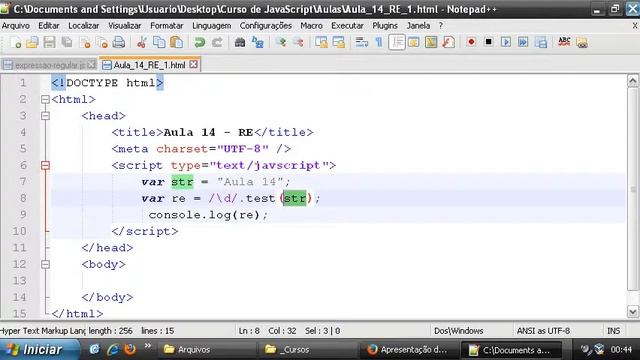Image resolution: width=640 pixels, height=360 pixels.
Task: Click the editor scroll up arrow
Action: click(633, 81)
